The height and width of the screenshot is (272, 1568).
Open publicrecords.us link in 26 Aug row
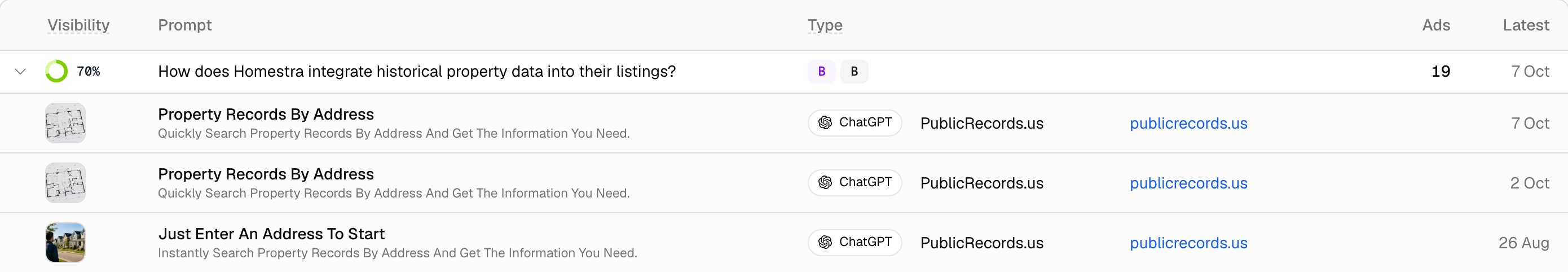[x=1188, y=243]
